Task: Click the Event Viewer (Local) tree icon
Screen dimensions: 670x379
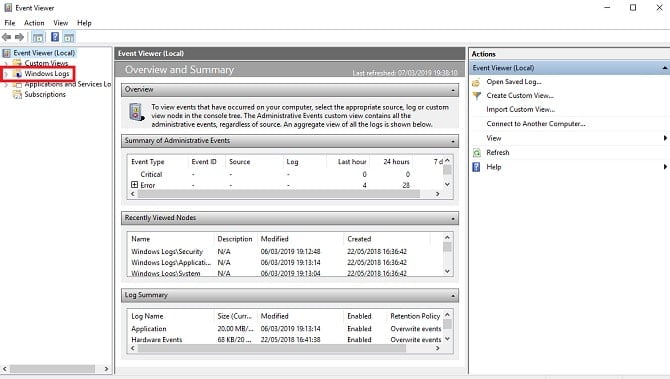Action: (6, 53)
